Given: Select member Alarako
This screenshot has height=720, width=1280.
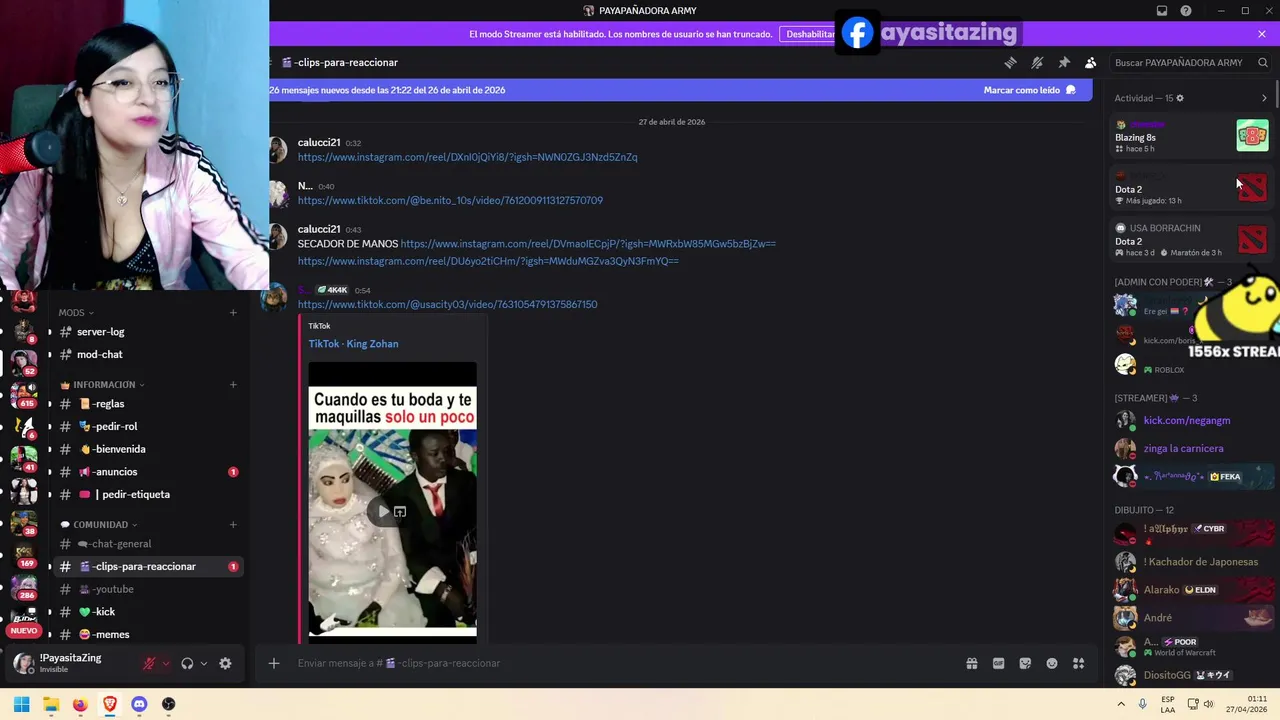Looking at the screenshot, I should pos(1191,590).
